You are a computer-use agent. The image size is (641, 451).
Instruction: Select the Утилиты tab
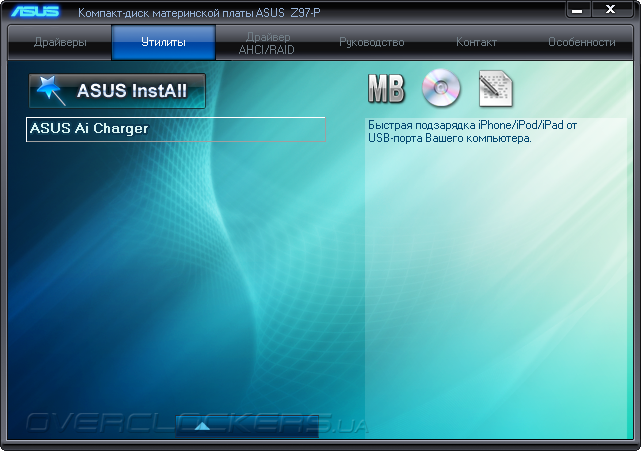(x=163, y=43)
